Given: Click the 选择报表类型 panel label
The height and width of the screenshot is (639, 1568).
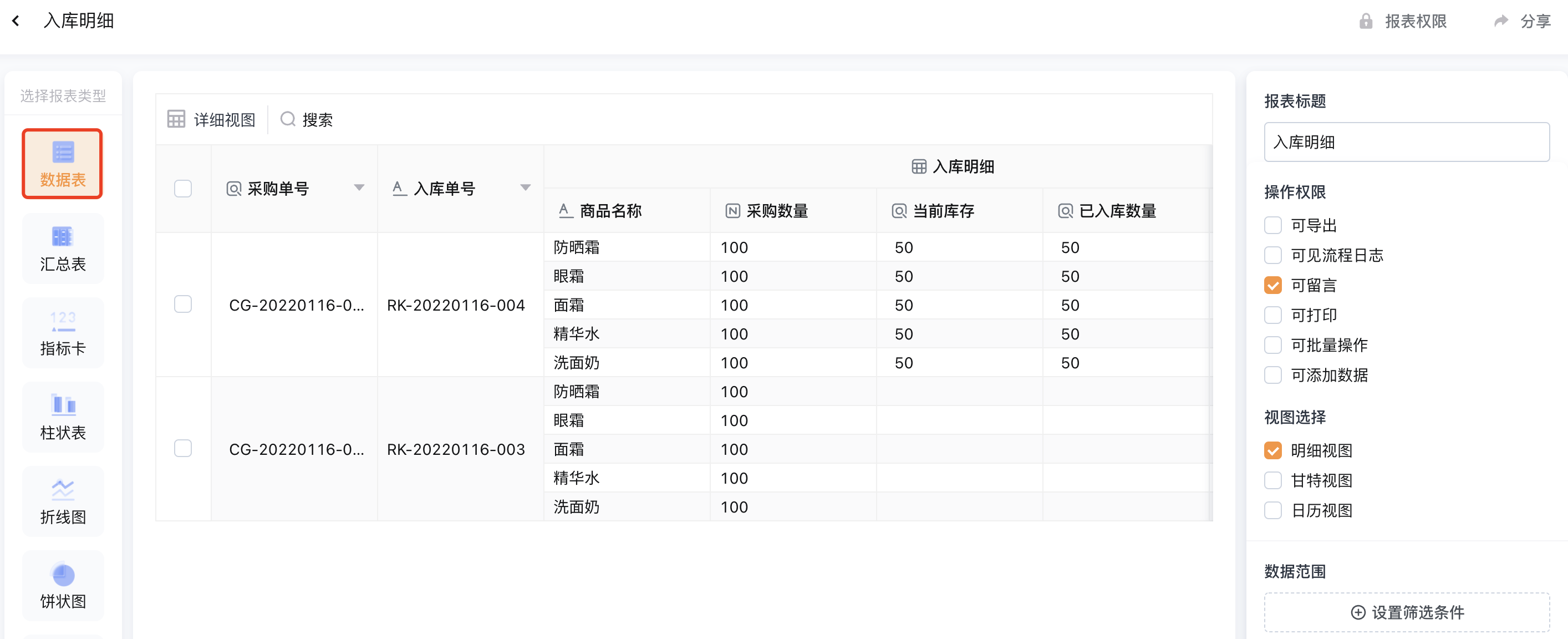Looking at the screenshot, I should [63, 95].
